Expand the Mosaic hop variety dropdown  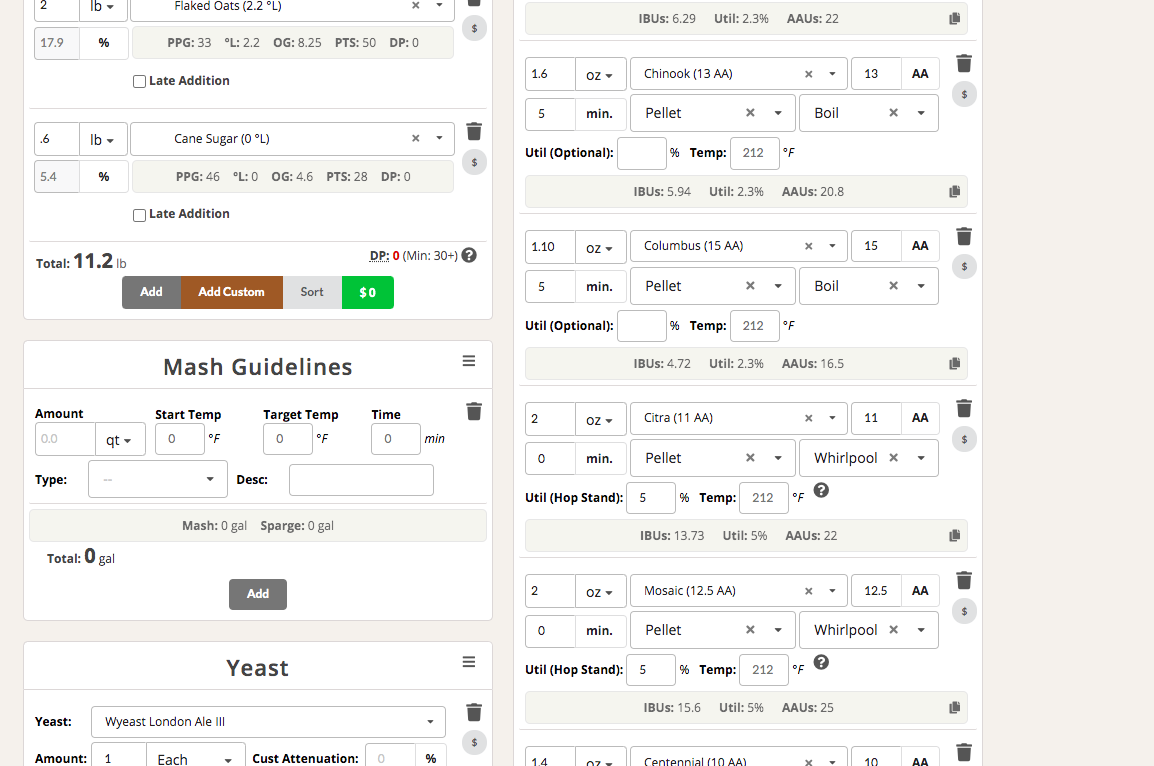coord(832,591)
